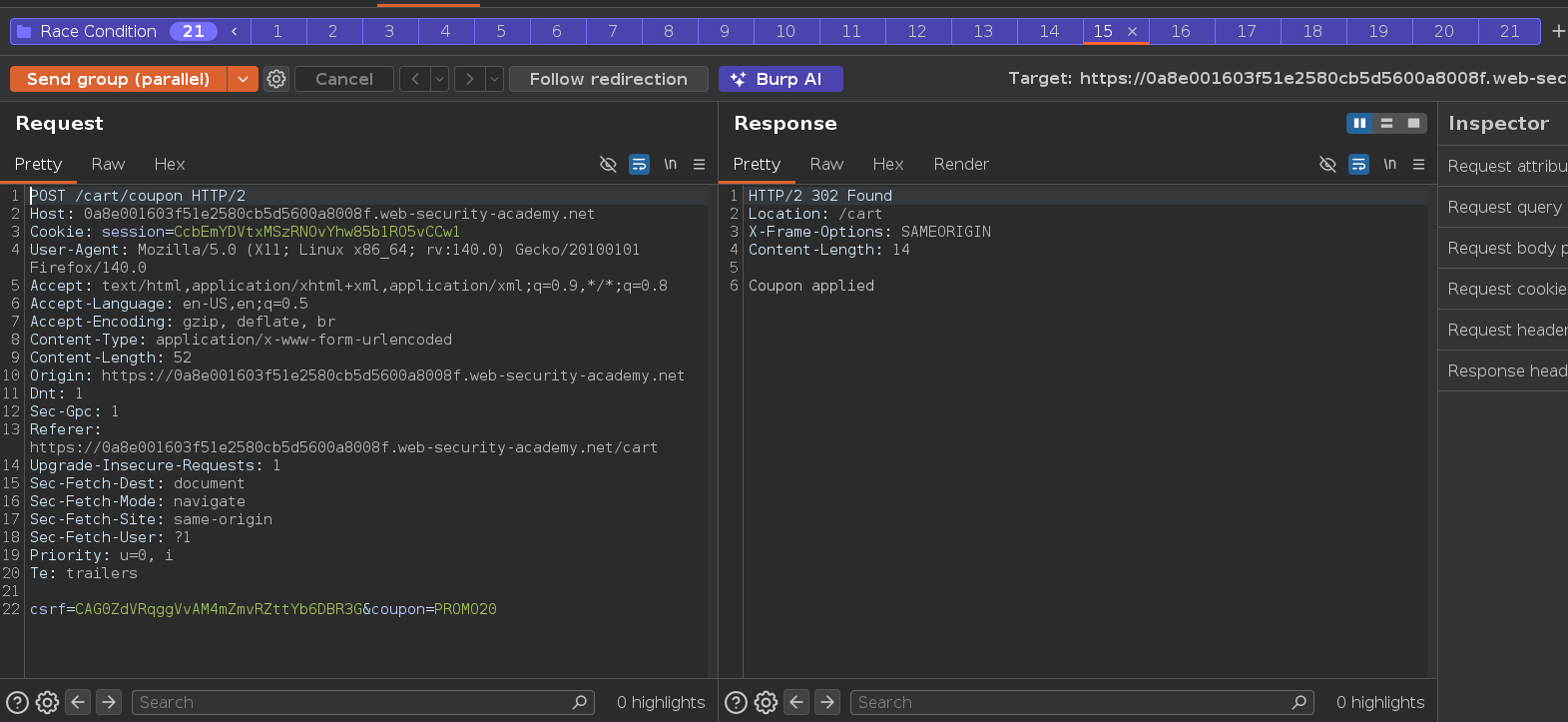Expand Request headers in Inspector
Image resolution: width=1568 pixels, height=722 pixels.
[1503, 330]
